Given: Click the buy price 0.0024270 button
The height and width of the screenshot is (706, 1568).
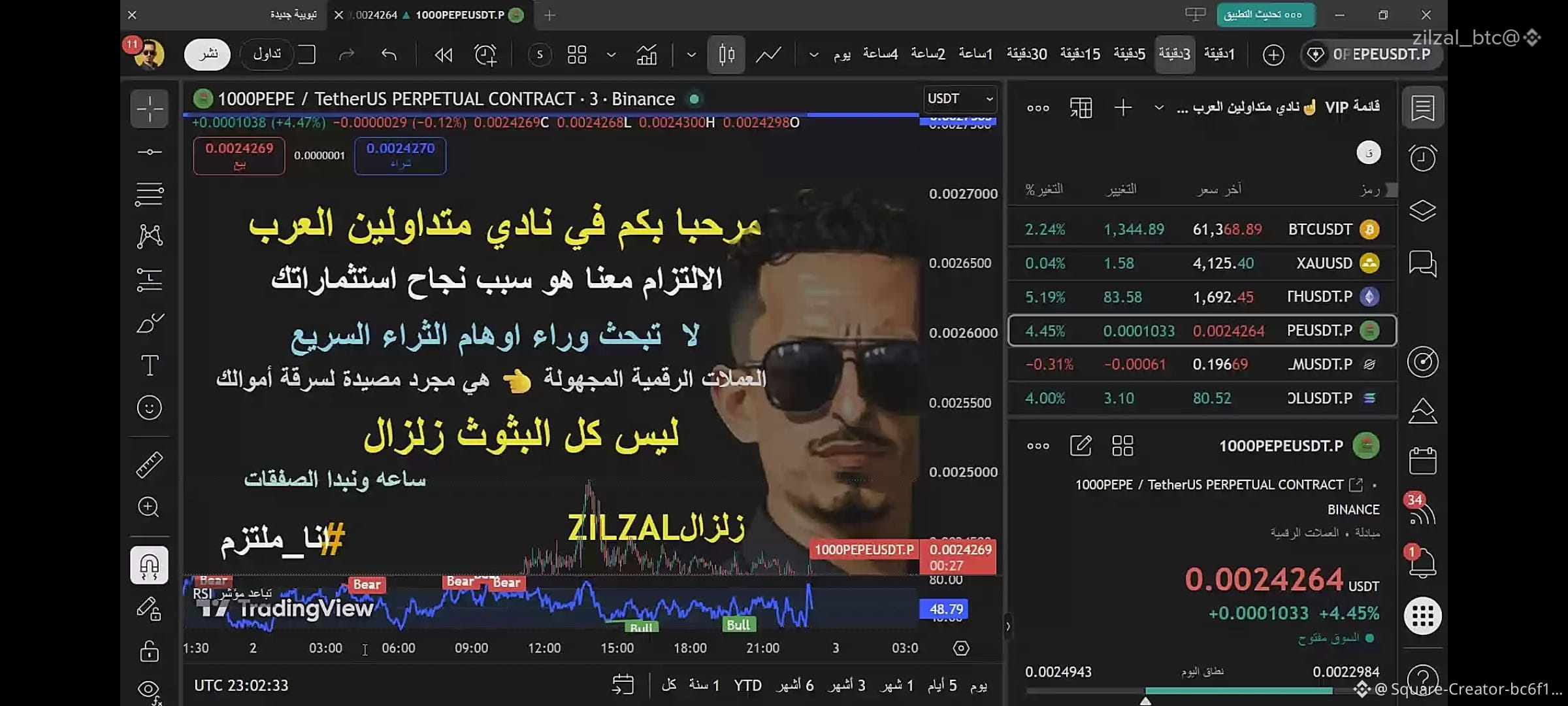Looking at the screenshot, I should [x=400, y=156].
